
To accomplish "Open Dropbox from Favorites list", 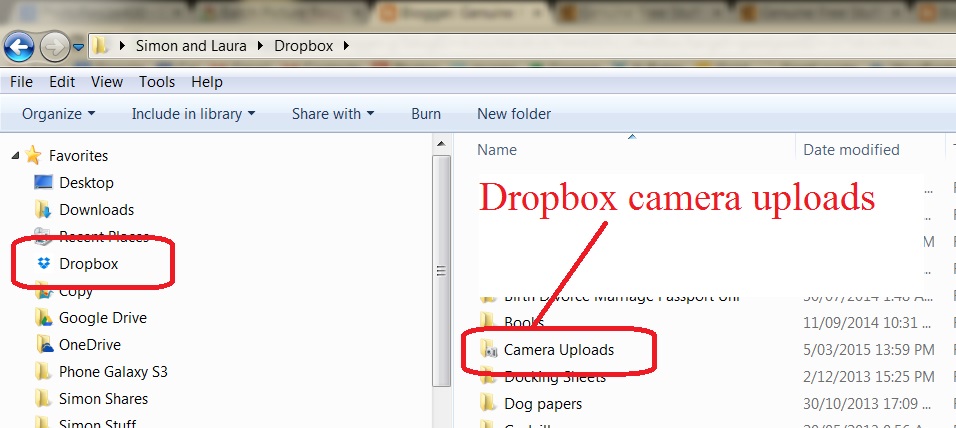I will click(x=88, y=264).
